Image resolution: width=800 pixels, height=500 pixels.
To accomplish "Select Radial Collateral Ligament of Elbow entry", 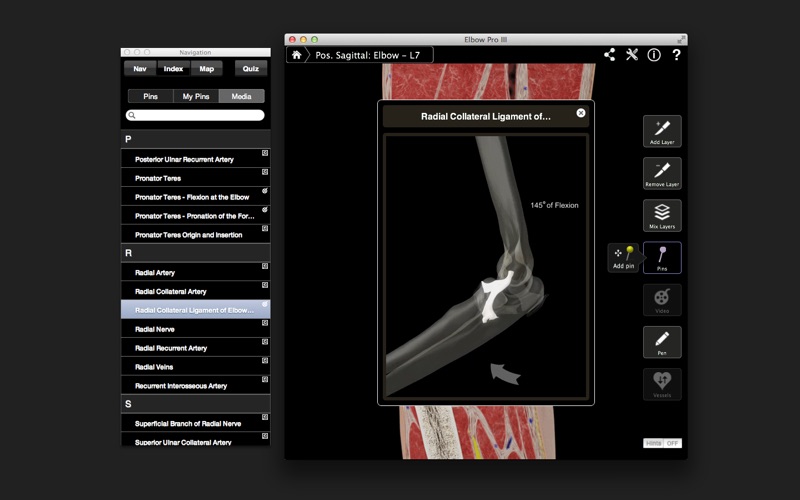I will click(195, 310).
